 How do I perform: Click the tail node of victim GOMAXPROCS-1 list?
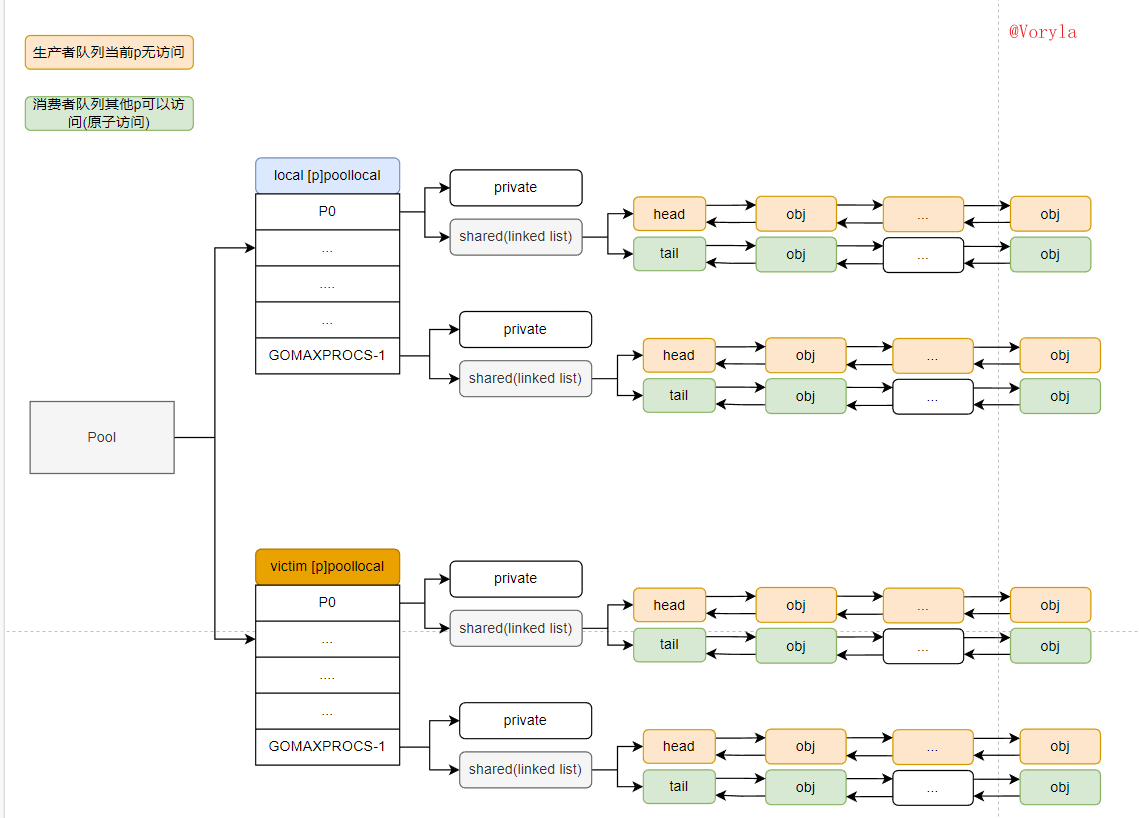678,787
